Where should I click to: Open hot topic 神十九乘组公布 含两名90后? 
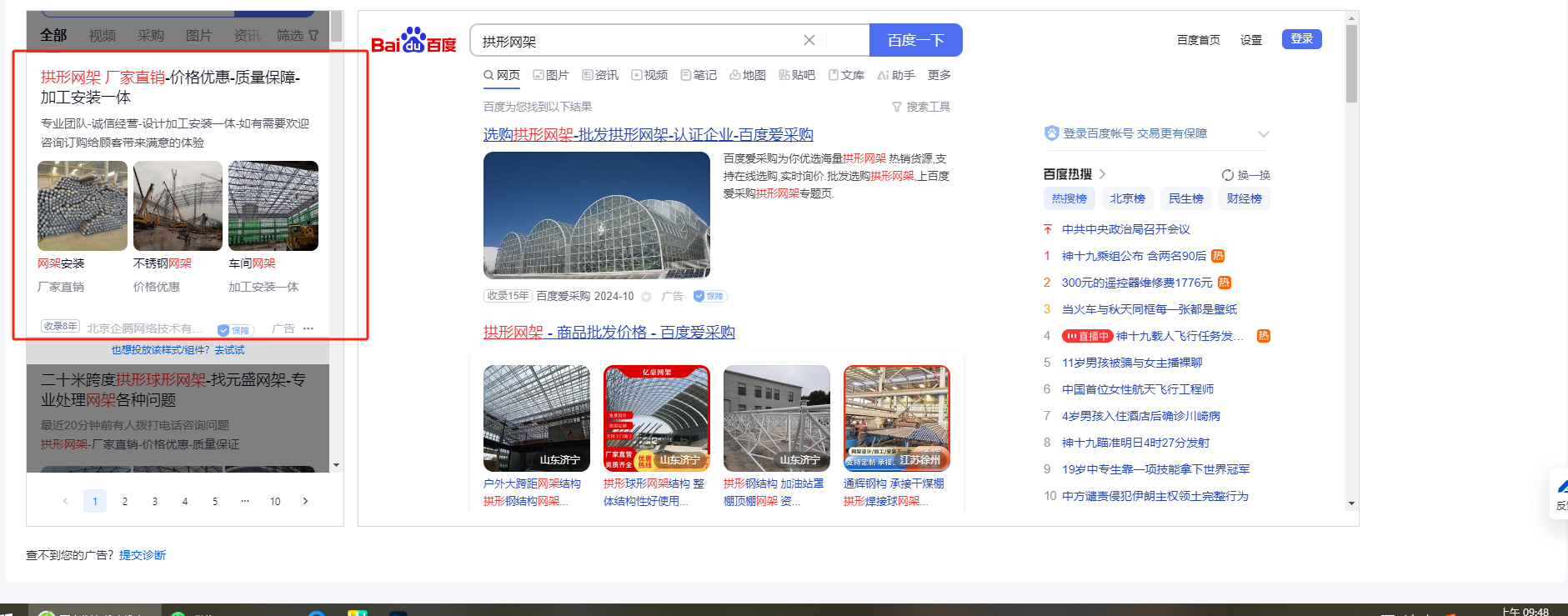tap(1135, 256)
